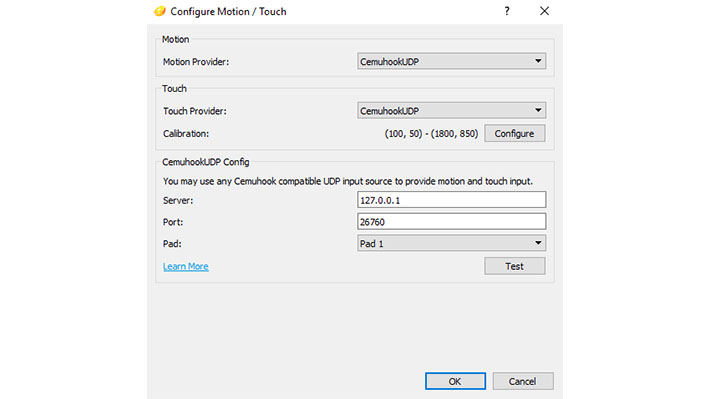Confirm settings with the OK button

point(455,381)
